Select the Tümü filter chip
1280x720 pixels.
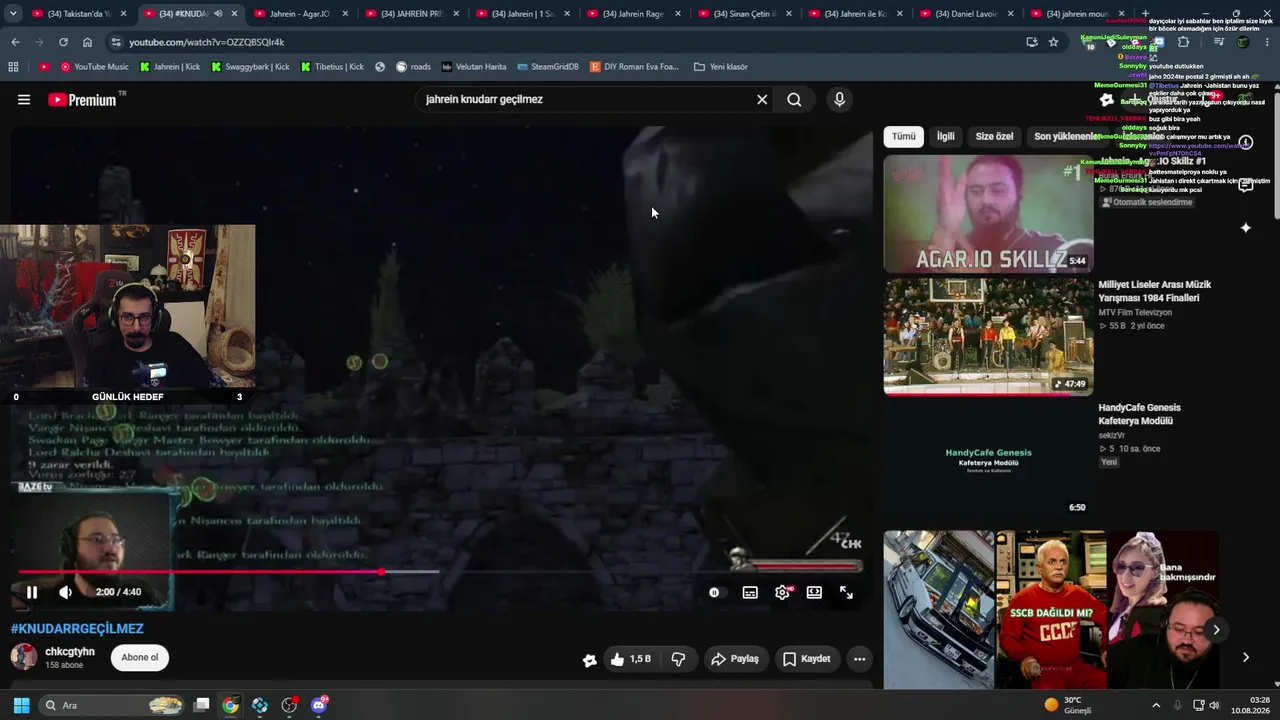click(x=903, y=136)
